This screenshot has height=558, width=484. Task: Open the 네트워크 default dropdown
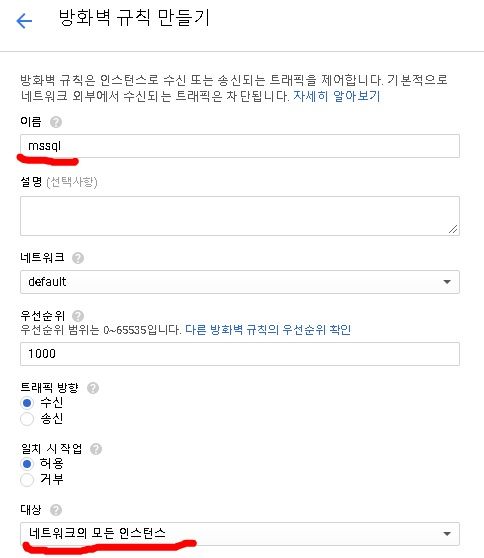click(240, 282)
